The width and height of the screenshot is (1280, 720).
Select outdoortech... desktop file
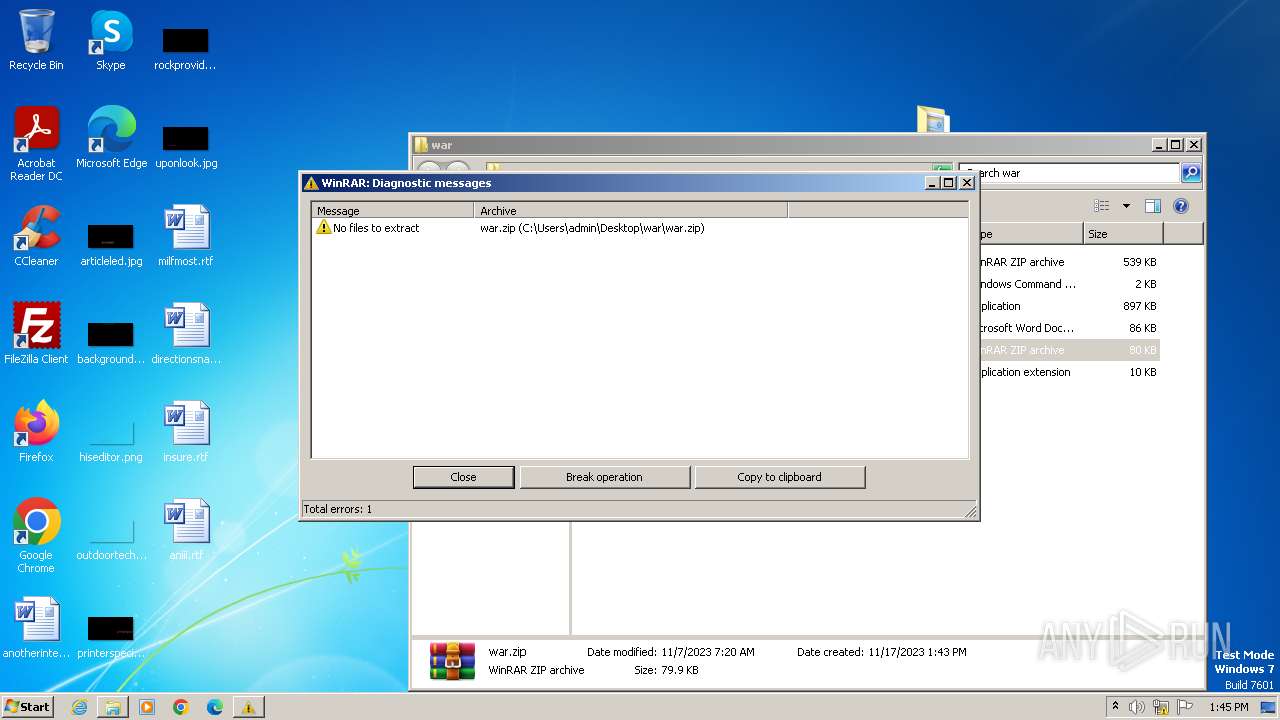111,536
